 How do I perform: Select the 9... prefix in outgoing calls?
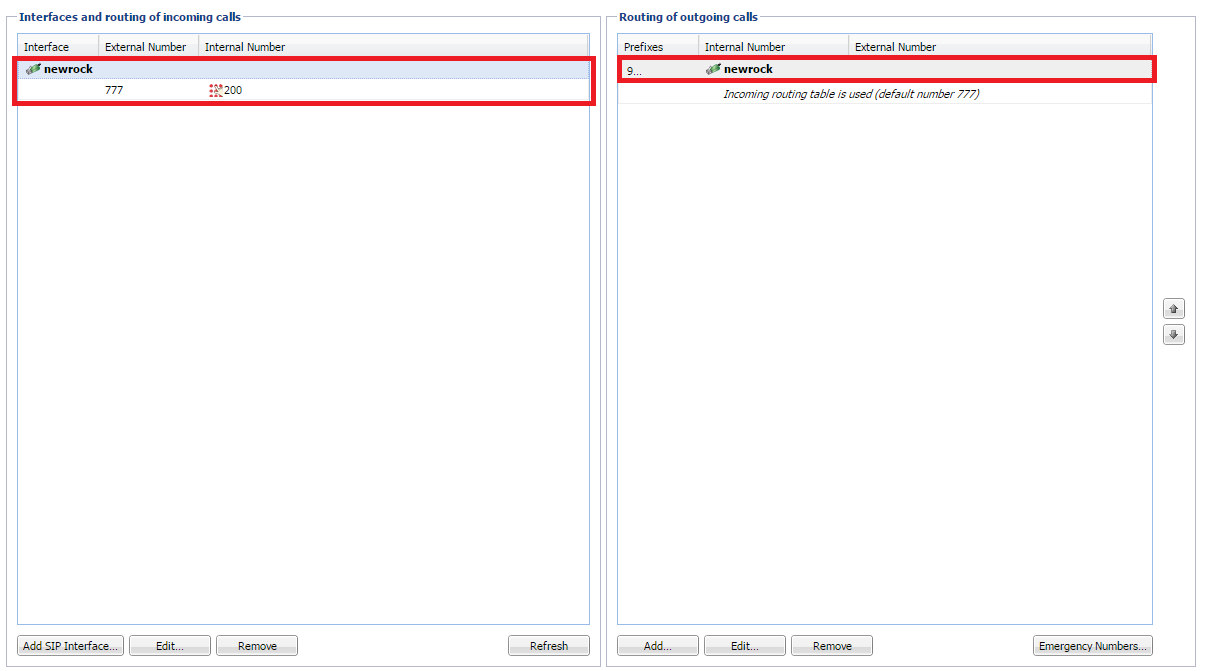coord(634,70)
